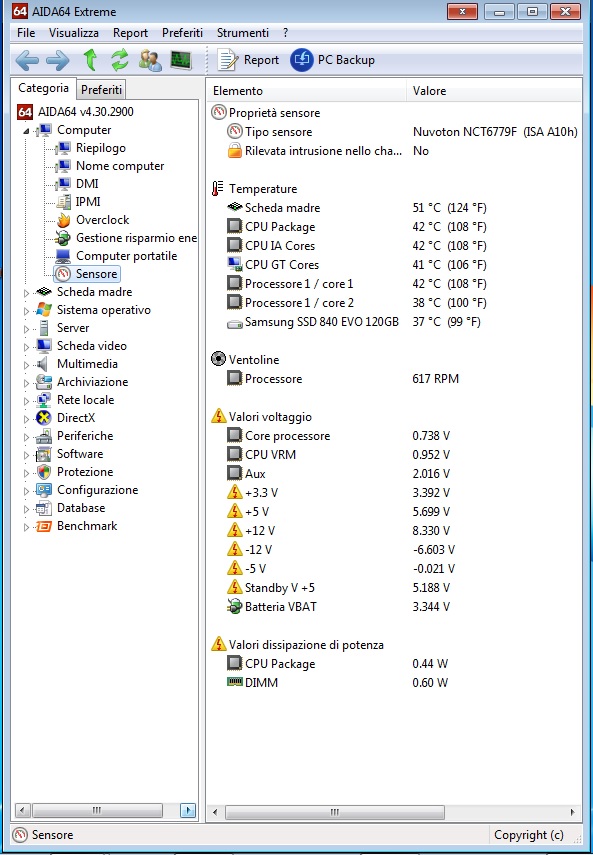Image resolution: width=593 pixels, height=855 pixels.
Task: Go forward with the right arrow toolbar icon
Action: coord(58,61)
